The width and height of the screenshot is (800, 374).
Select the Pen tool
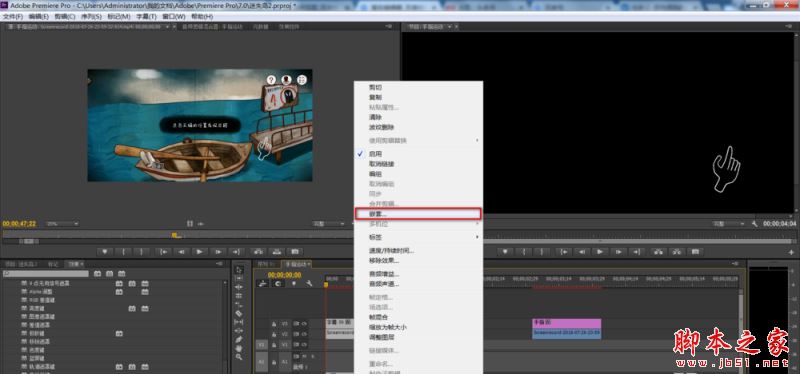pos(239,339)
